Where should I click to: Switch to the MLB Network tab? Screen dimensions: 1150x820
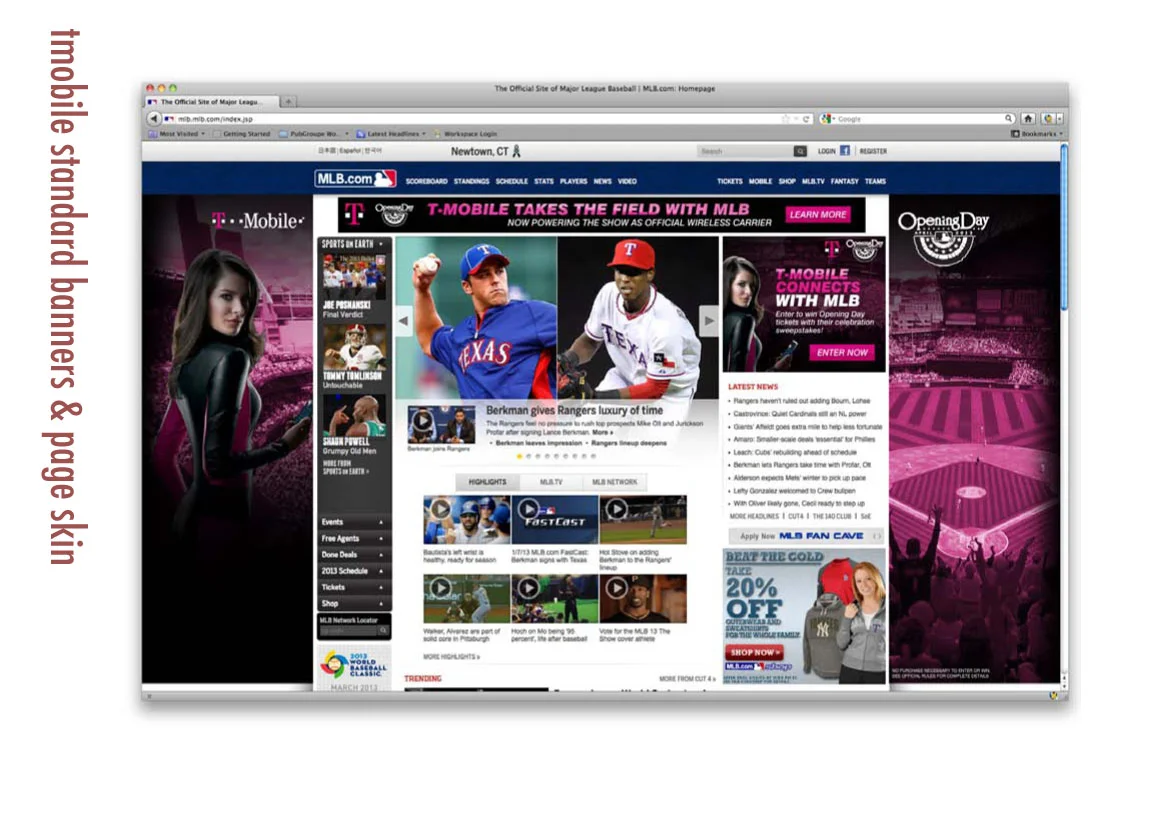tap(615, 482)
